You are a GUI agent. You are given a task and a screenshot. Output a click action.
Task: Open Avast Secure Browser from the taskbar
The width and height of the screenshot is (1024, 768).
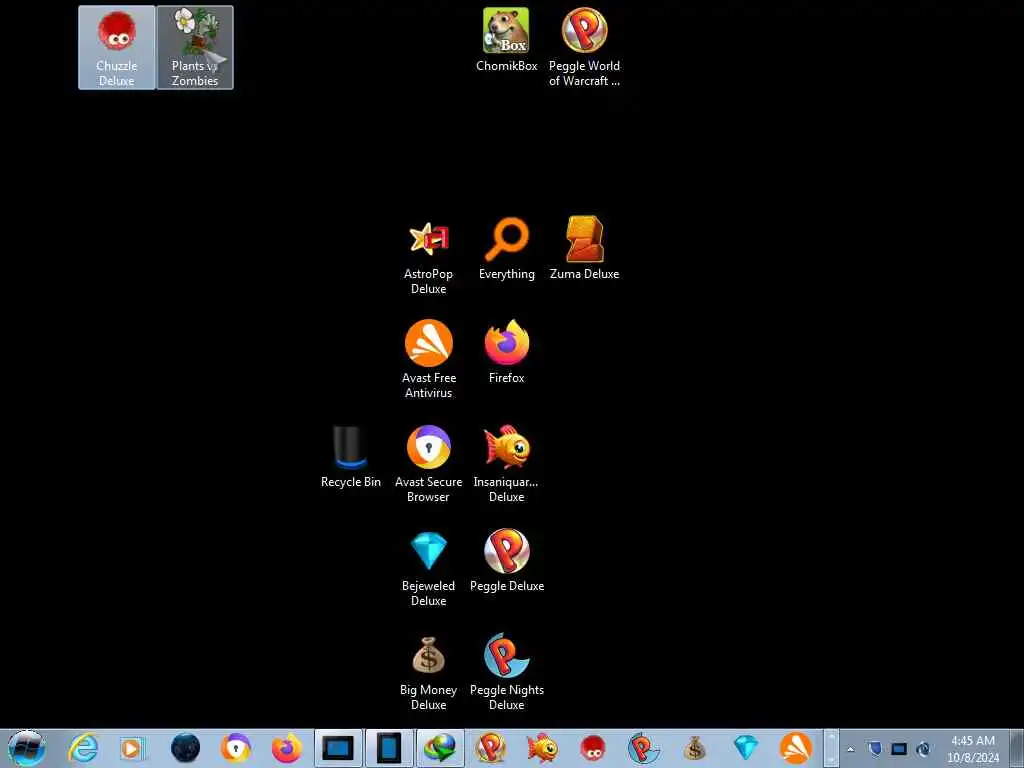click(236, 748)
